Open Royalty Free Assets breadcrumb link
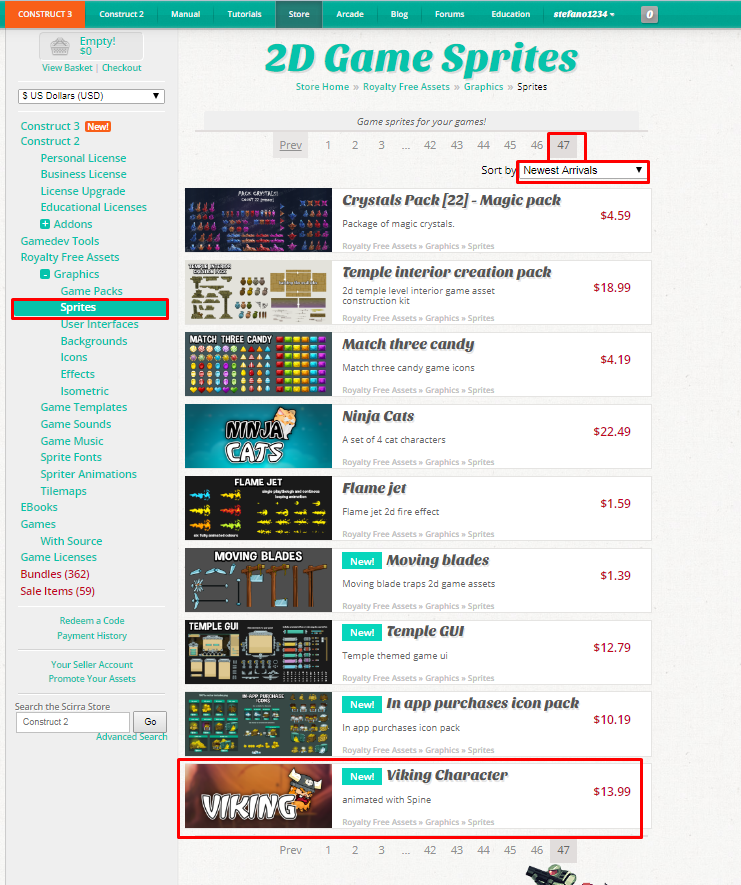741x885 pixels. [x=406, y=87]
